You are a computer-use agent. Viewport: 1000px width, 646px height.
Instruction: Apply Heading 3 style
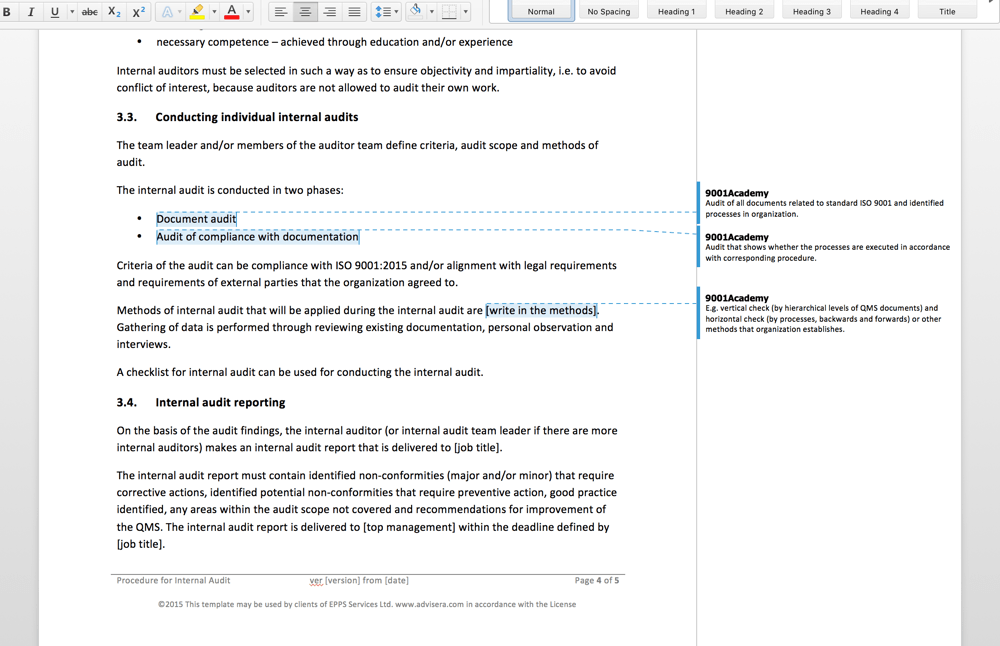click(811, 11)
